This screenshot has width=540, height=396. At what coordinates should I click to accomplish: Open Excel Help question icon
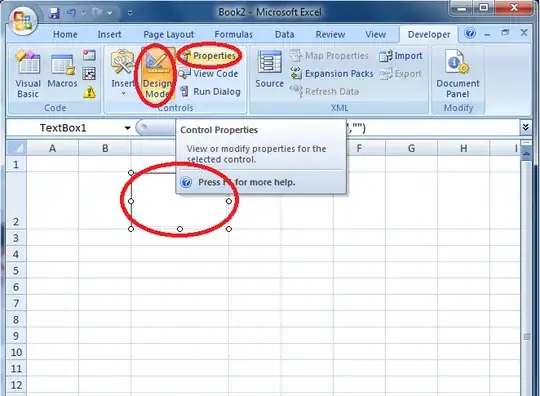click(x=470, y=33)
